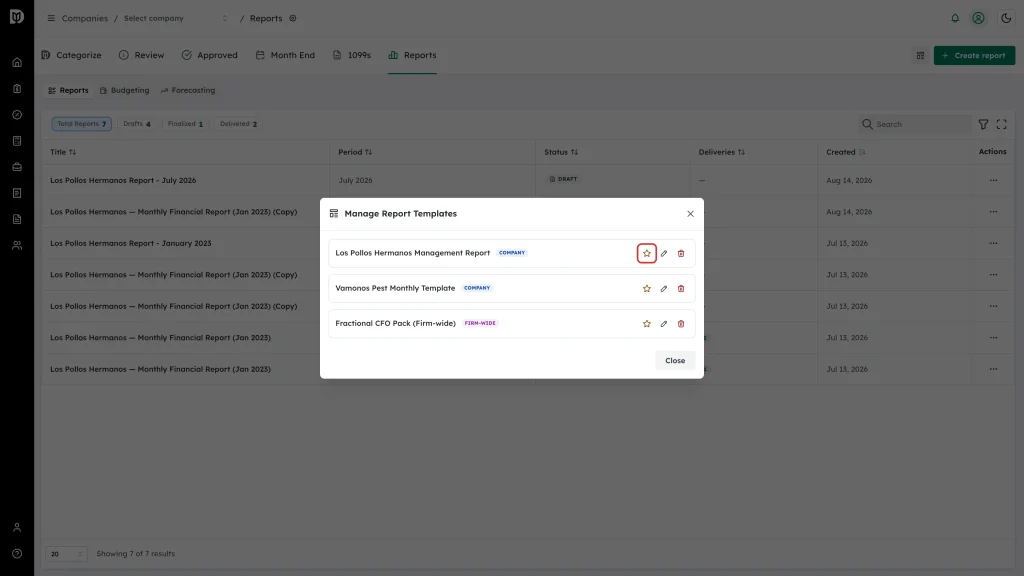1024x576 pixels.
Task: Click the Reports settings gear in breadcrumb
Action: click(x=293, y=18)
